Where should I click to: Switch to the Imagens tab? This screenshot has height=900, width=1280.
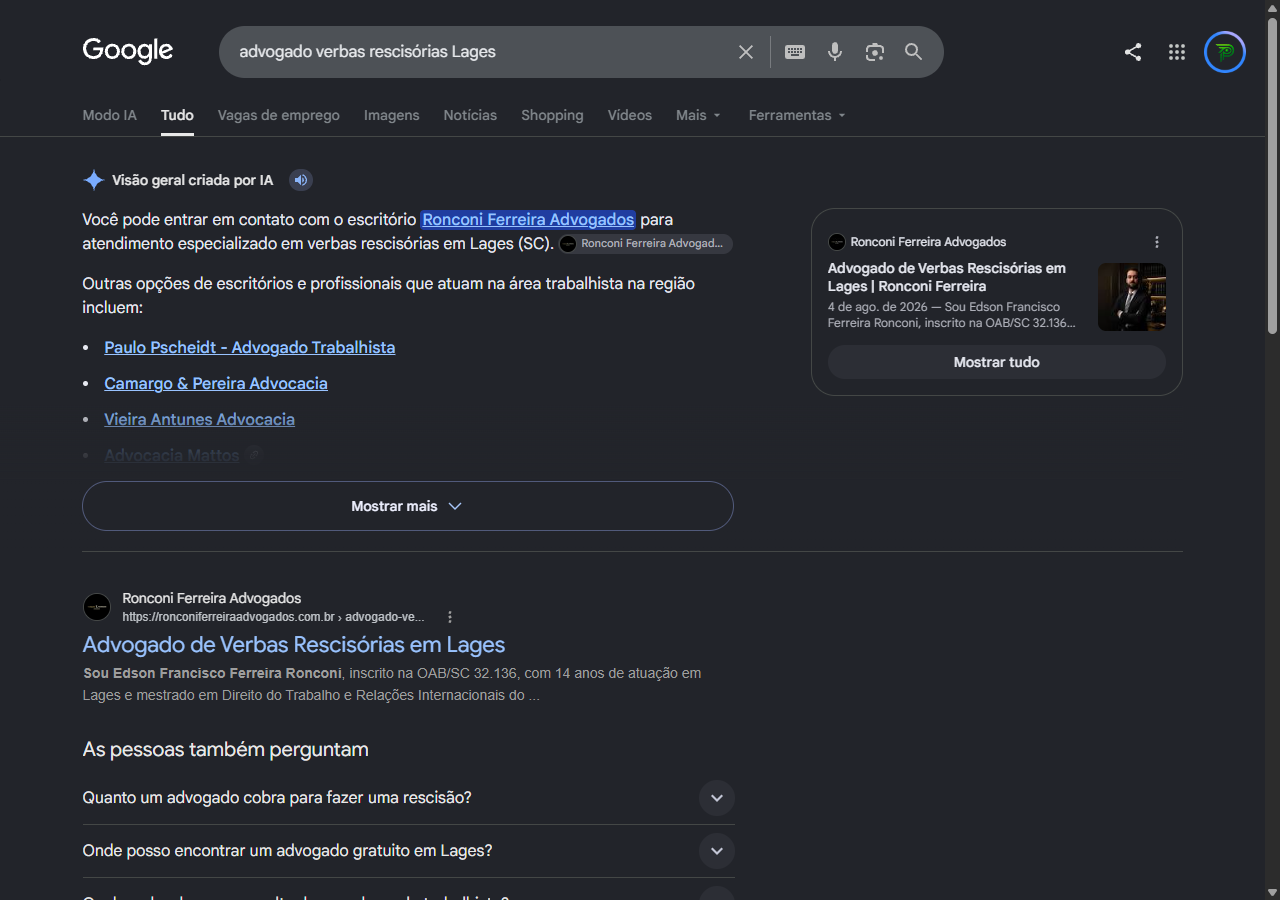coord(392,115)
